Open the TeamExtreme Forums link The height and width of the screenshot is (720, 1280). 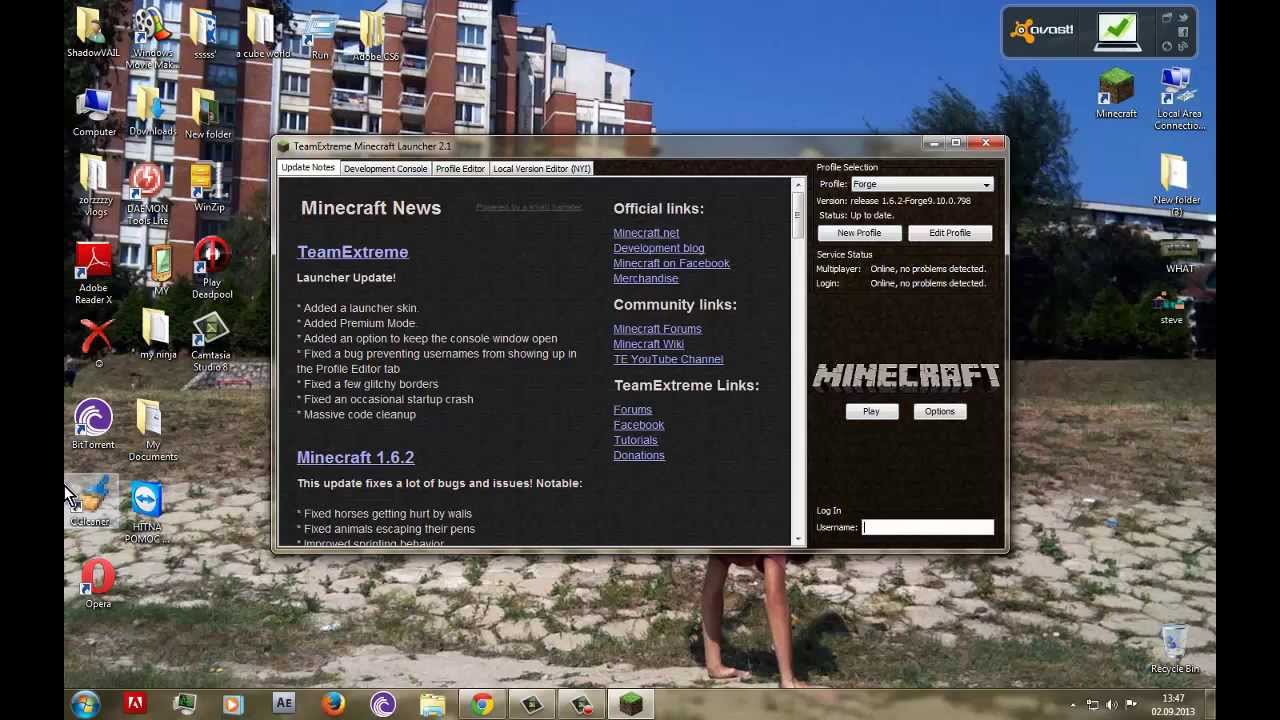tap(632, 410)
